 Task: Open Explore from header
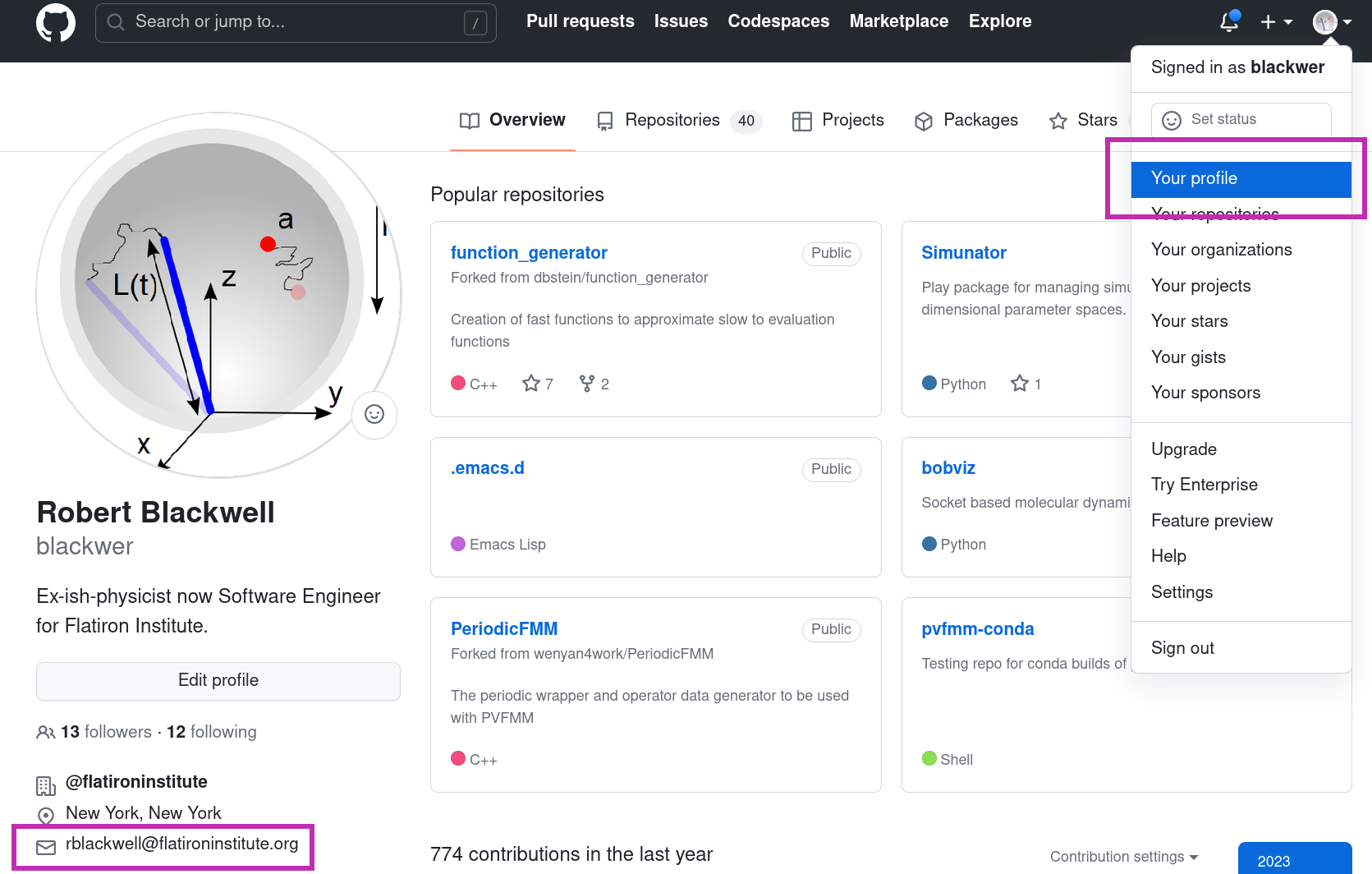coord(1000,21)
